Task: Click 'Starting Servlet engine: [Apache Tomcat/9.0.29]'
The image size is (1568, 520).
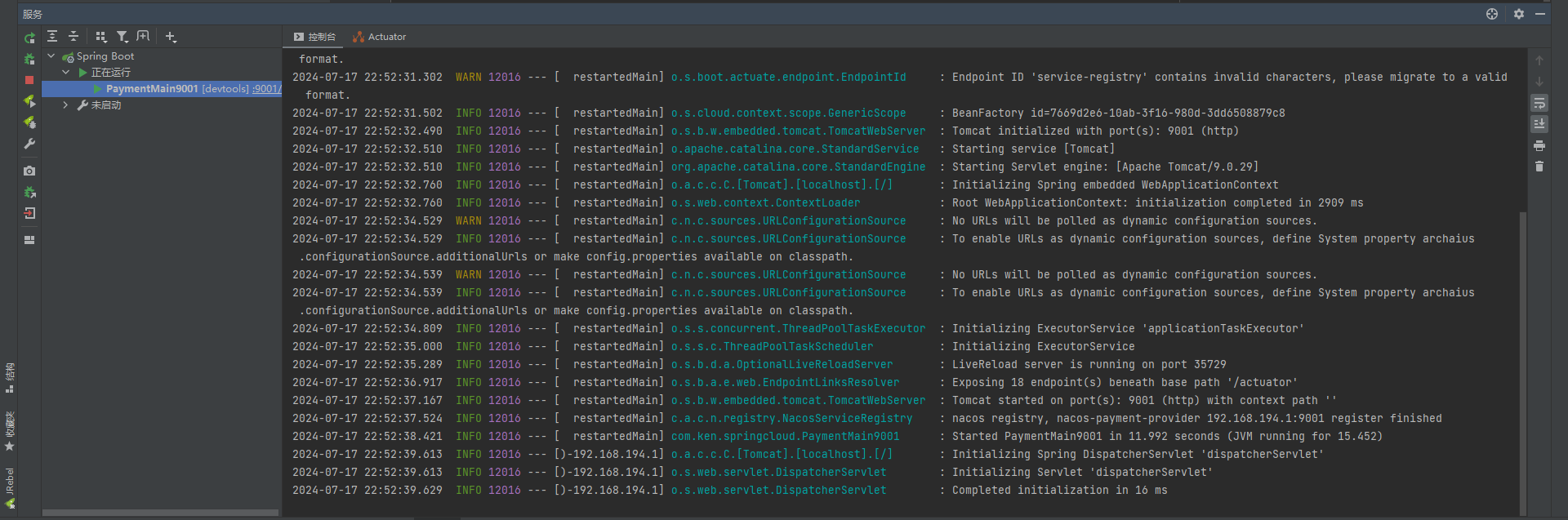Action: click(x=1105, y=167)
